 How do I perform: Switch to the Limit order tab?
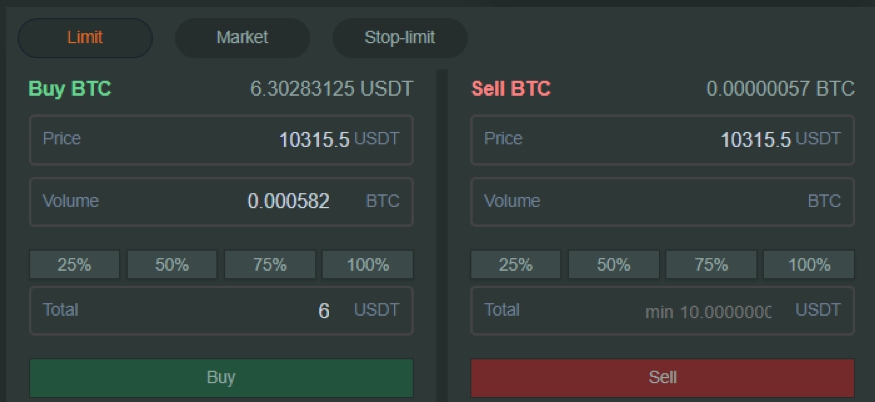tap(85, 38)
